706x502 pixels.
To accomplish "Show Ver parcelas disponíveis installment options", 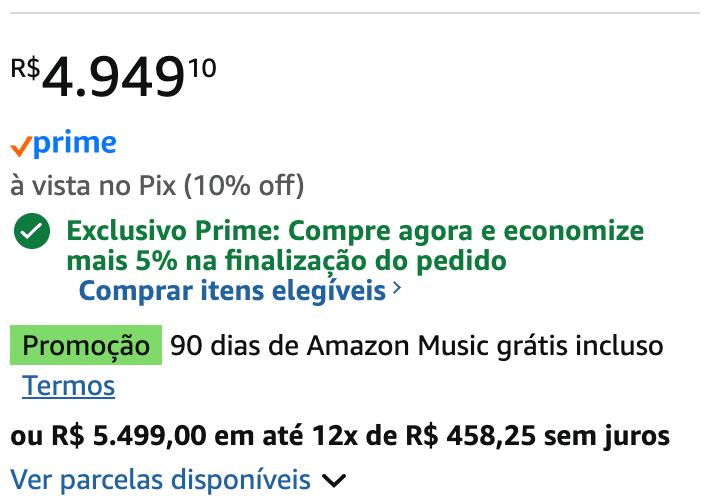I will pyautogui.click(x=160, y=480).
